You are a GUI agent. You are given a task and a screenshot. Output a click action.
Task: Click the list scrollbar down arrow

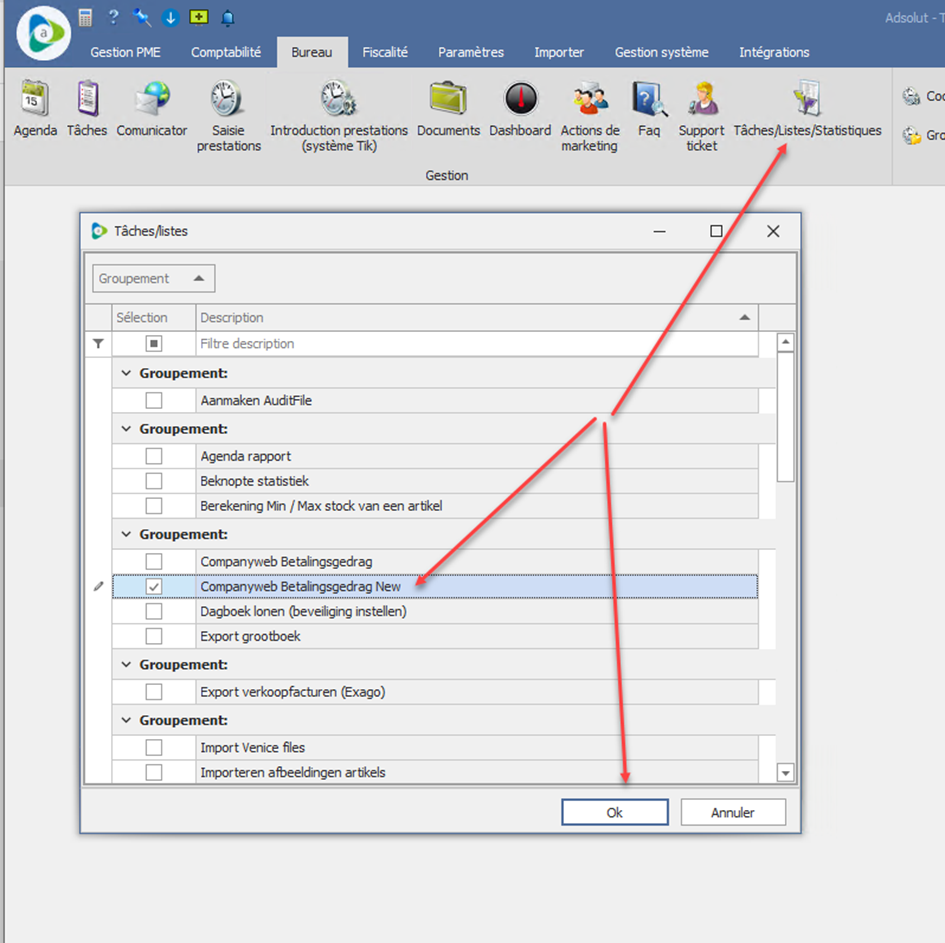[x=785, y=772]
